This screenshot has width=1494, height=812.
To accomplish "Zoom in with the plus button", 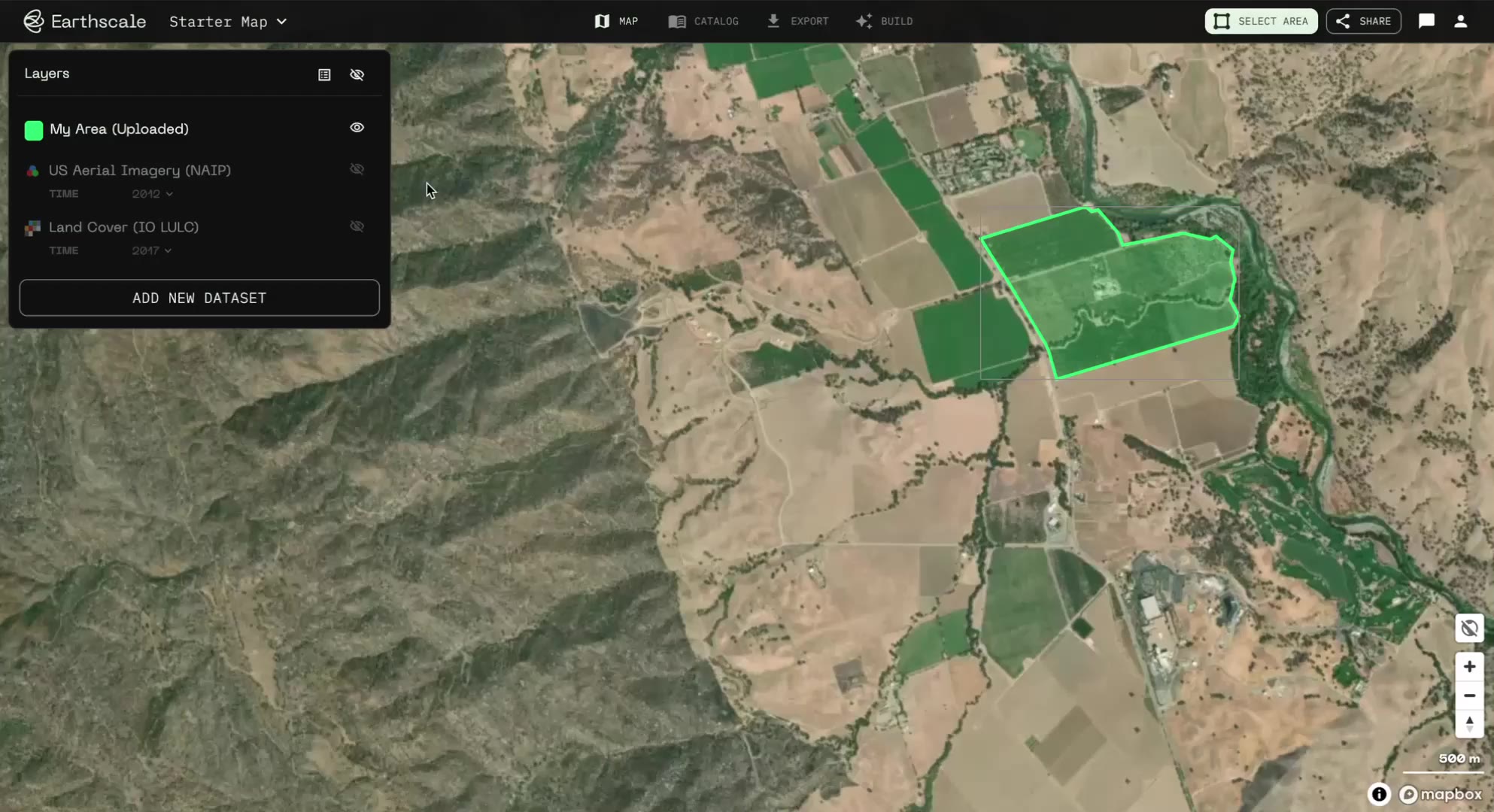I will pos(1469,666).
